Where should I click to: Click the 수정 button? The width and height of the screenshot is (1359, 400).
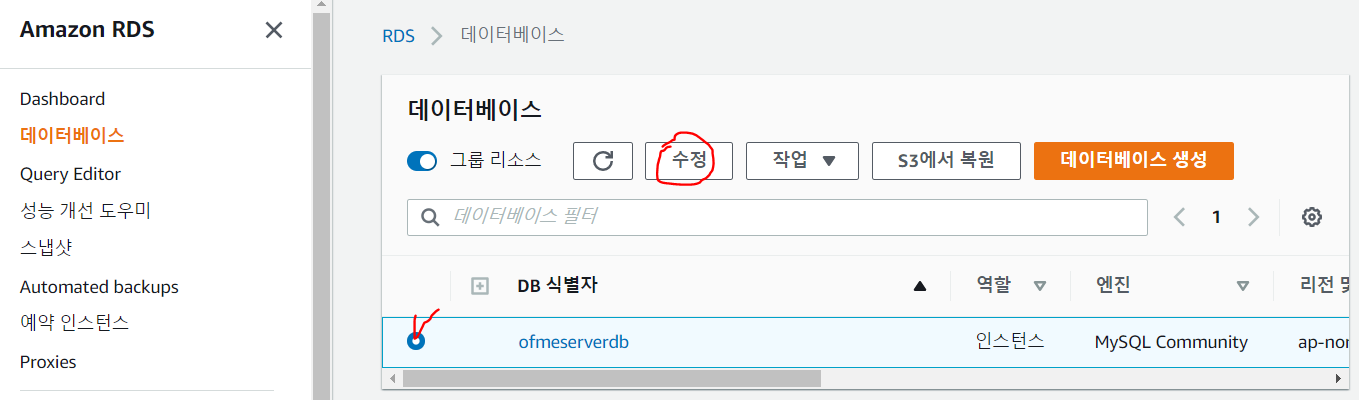pyautogui.click(x=689, y=161)
